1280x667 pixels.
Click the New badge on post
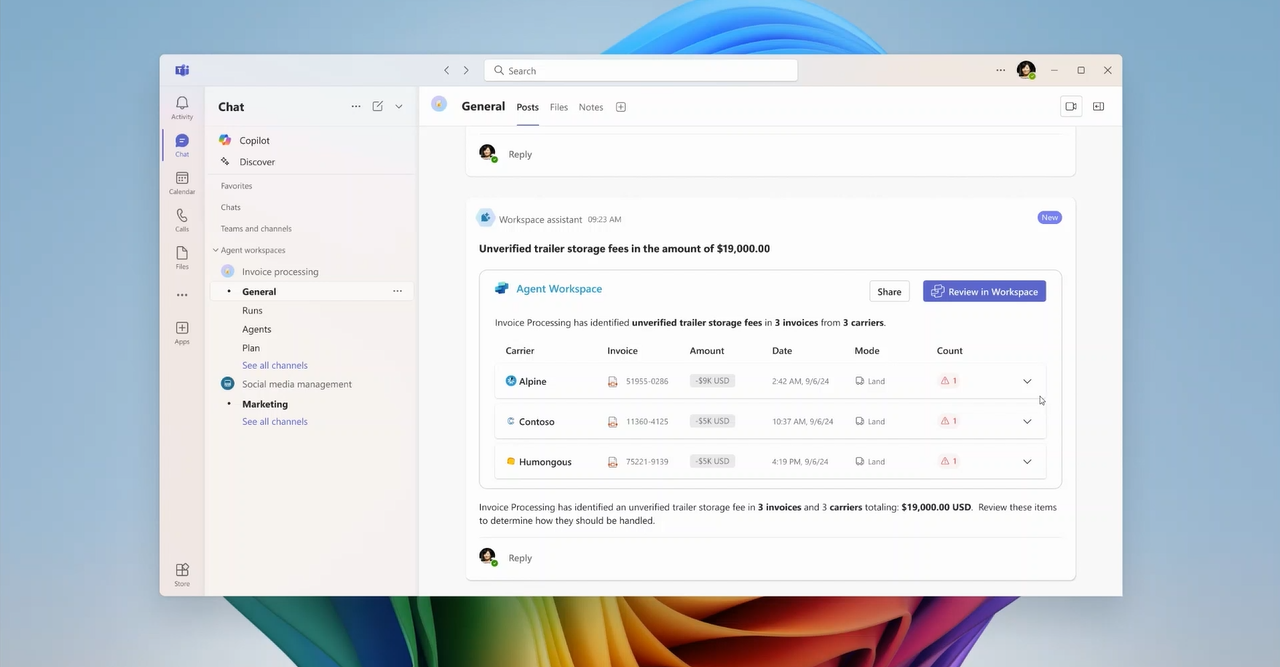(1049, 217)
